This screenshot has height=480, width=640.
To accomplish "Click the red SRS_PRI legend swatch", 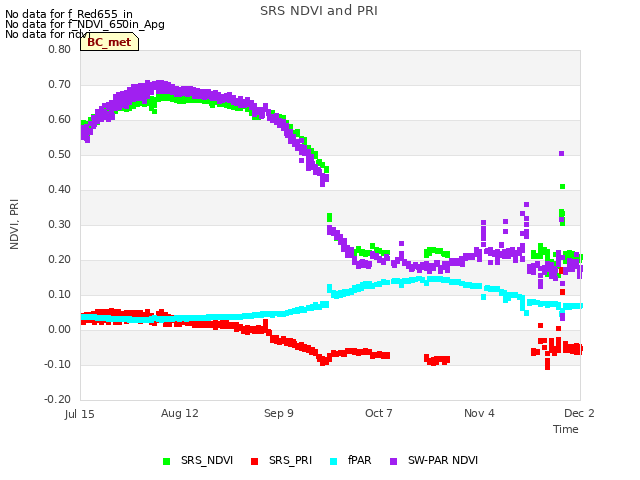I will point(254,461).
